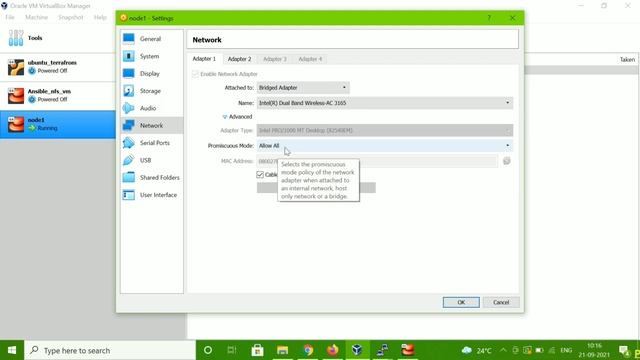This screenshot has height=360, width=640.
Task: Open notification center on taskbar
Action: click(623, 350)
